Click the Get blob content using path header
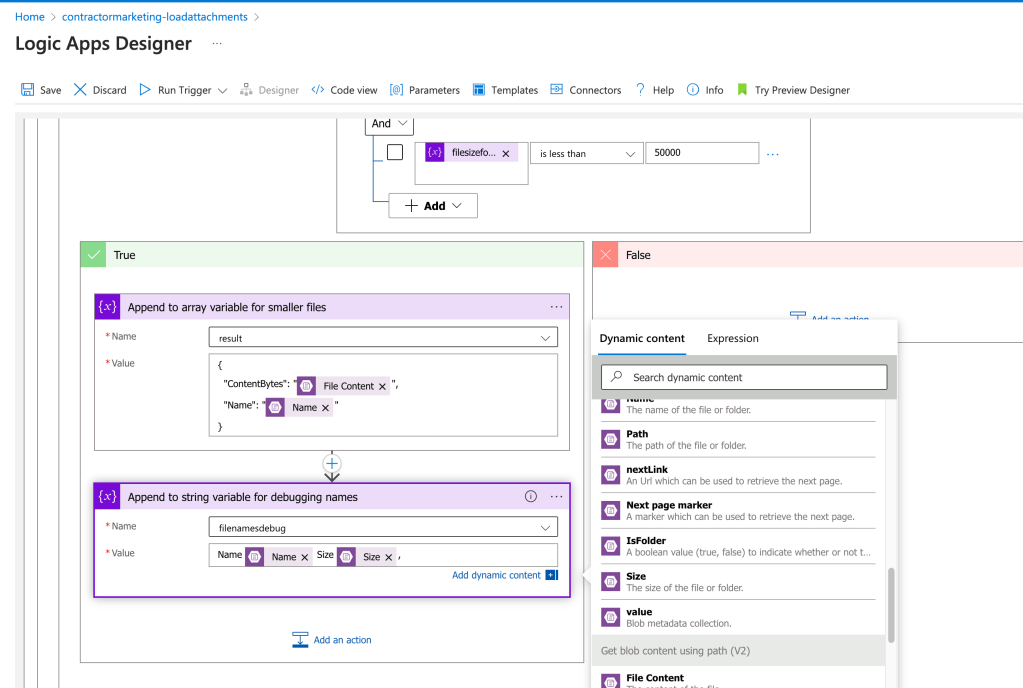 coord(739,651)
